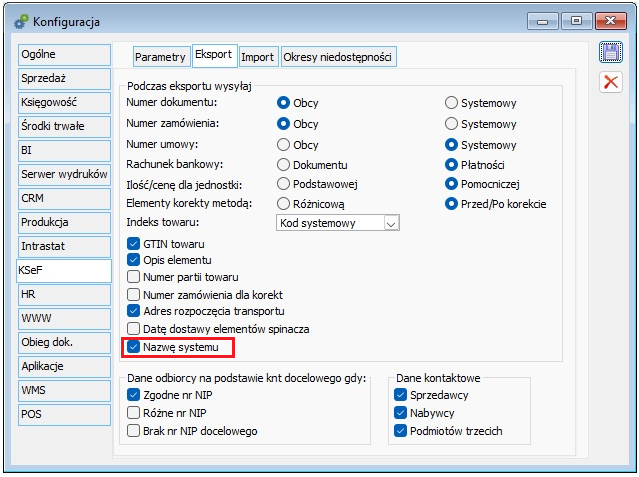Choose Dokumentu for Rachunek bankowy
Image resolution: width=639 pixels, height=477 pixels.
[x=283, y=165]
